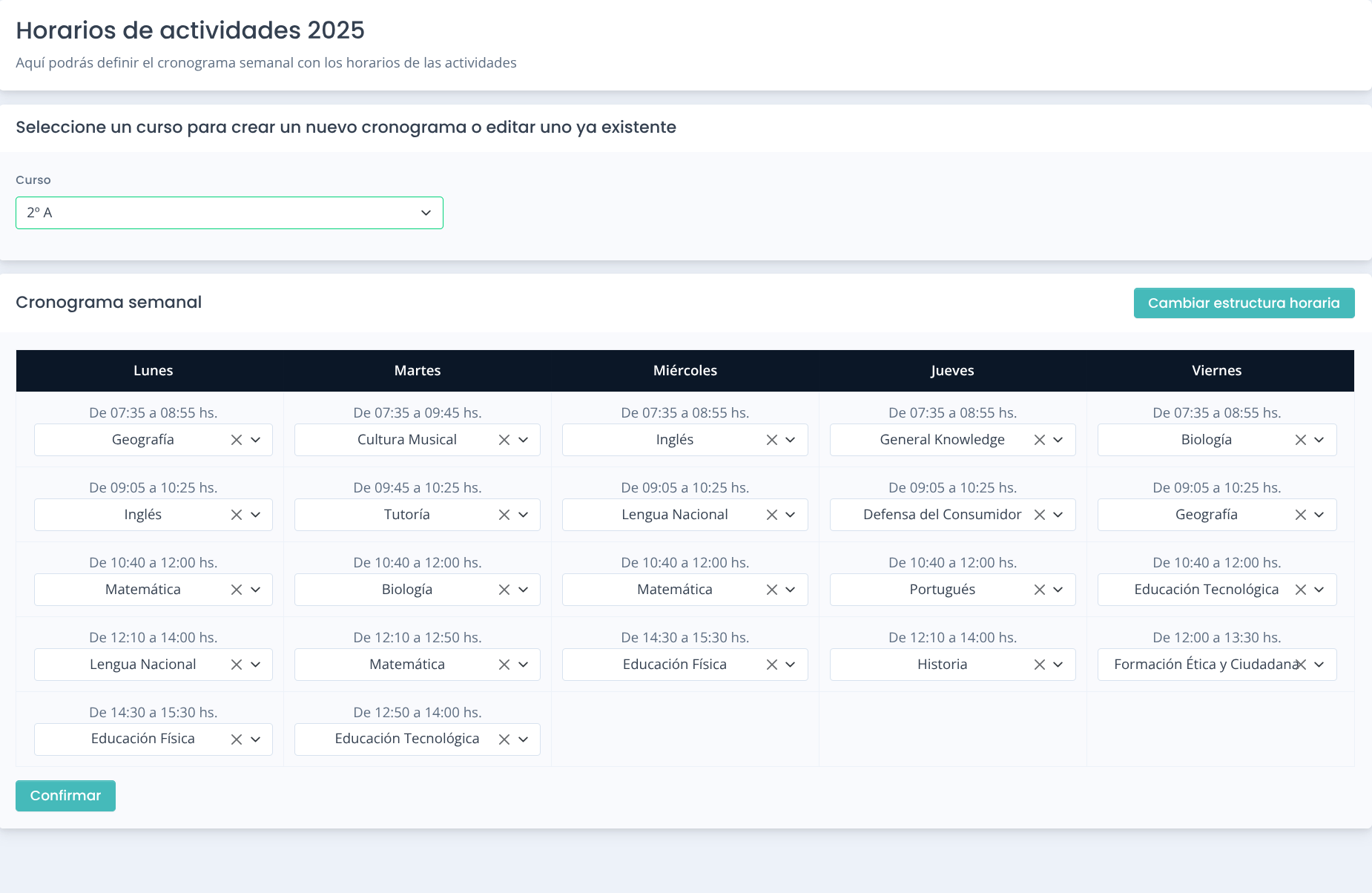
Task: Click the Cambiar estructura horaria button
Action: tap(1244, 303)
